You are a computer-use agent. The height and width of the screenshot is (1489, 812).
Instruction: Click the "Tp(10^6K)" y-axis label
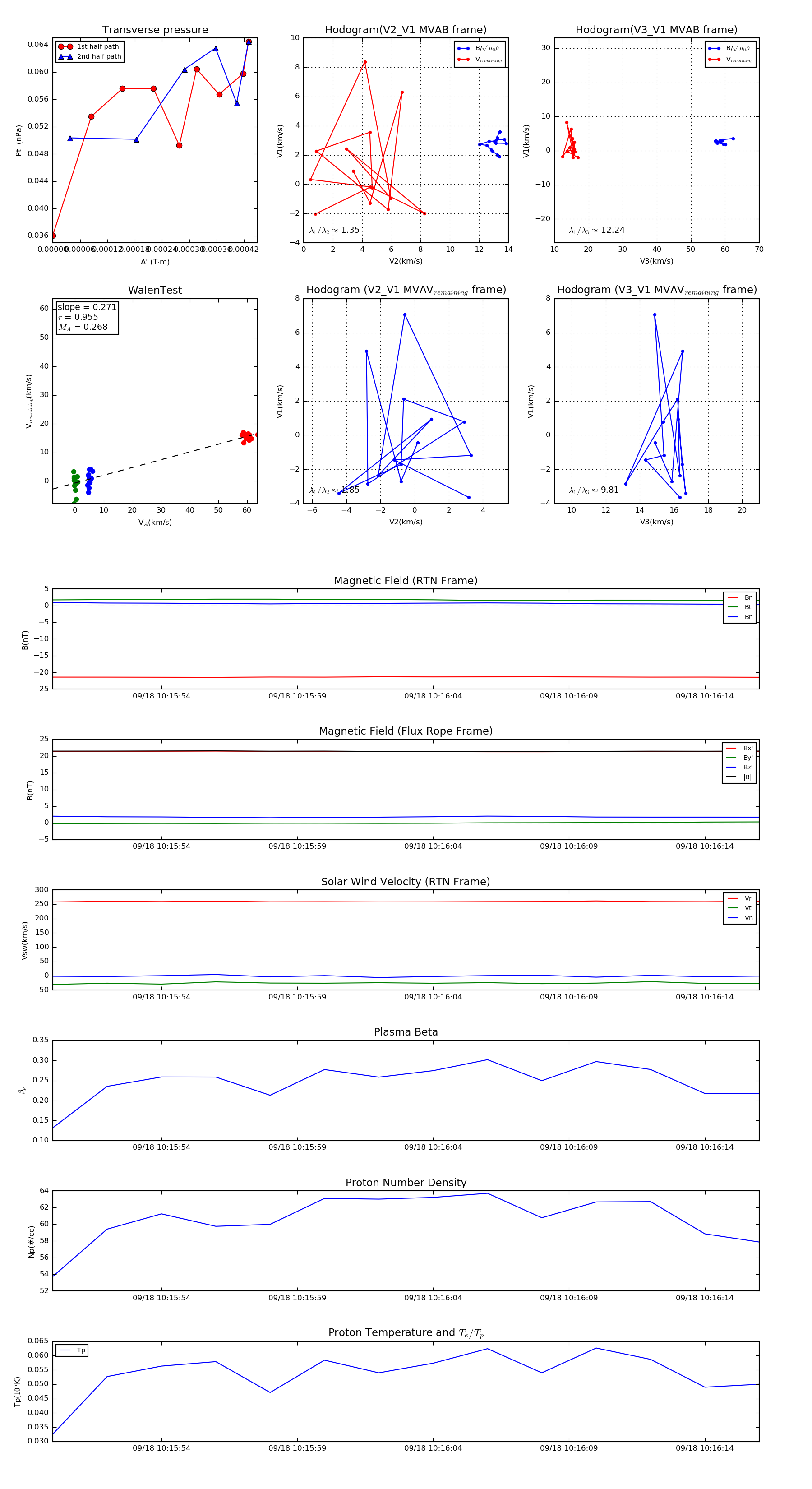(17, 1392)
